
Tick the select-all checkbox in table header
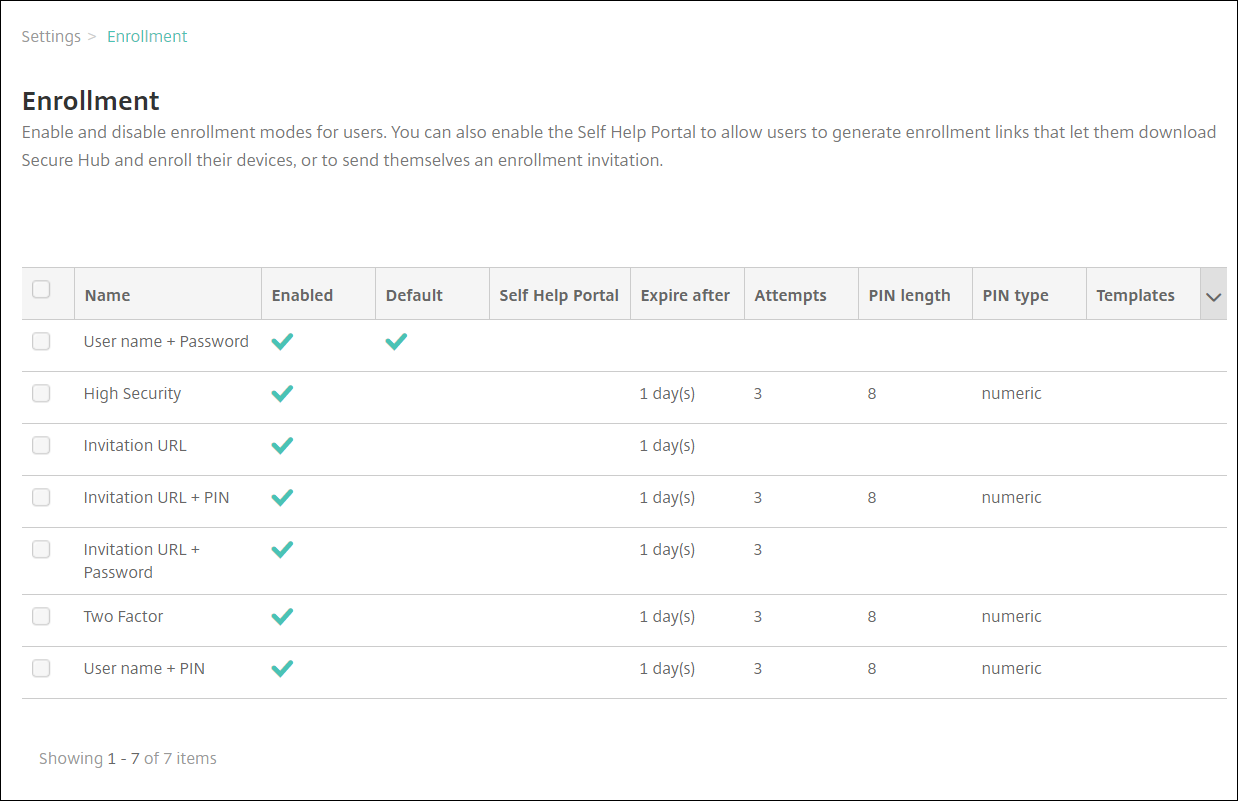(41, 290)
